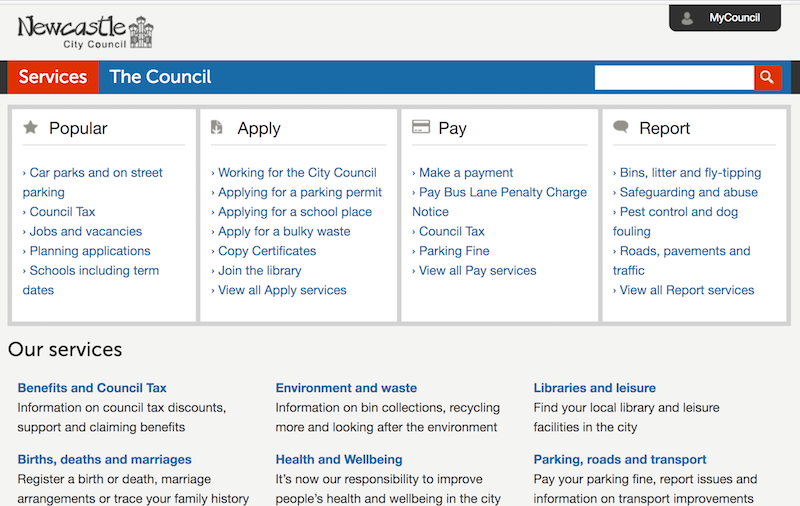800x506 pixels.
Task: Click into the site search field
Action: pos(673,77)
